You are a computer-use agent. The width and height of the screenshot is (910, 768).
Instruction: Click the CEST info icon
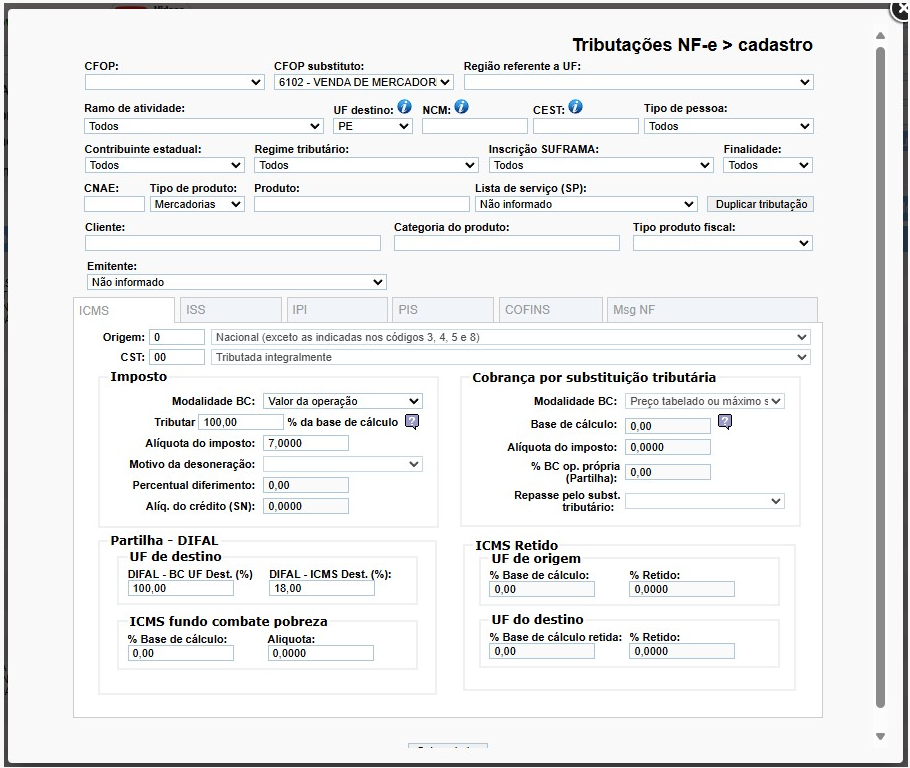[575, 107]
